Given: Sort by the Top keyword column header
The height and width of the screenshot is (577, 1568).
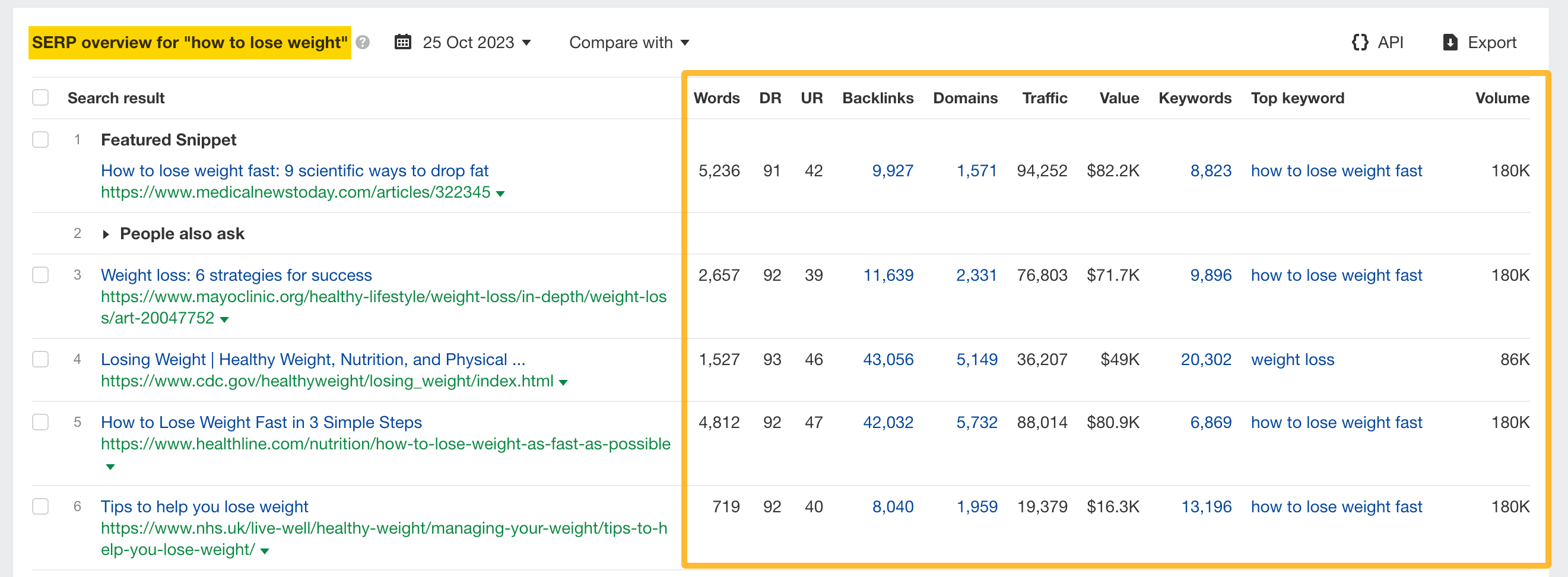Looking at the screenshot, I should (1297, 98).
